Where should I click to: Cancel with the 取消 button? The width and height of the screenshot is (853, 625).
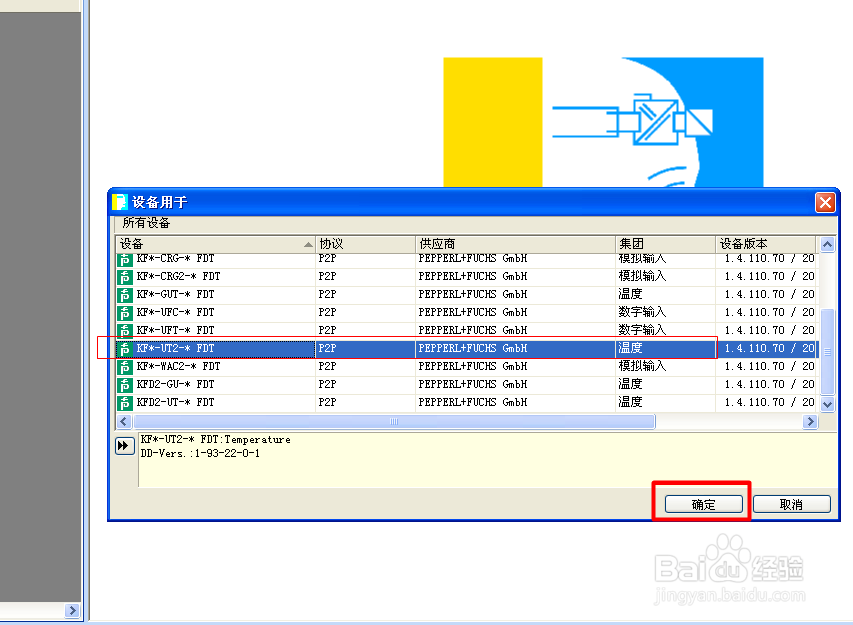click(x=792, y=504)
